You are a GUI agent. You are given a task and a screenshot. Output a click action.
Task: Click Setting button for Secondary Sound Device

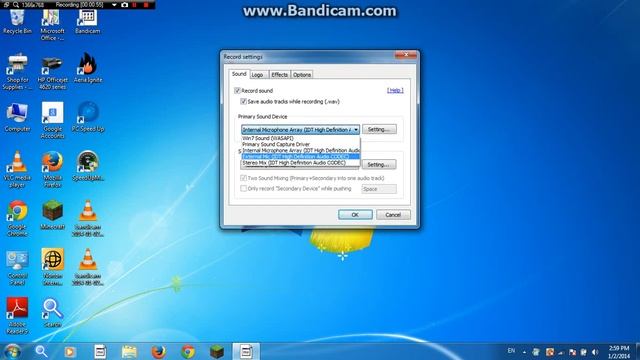[x=379, y=164]
